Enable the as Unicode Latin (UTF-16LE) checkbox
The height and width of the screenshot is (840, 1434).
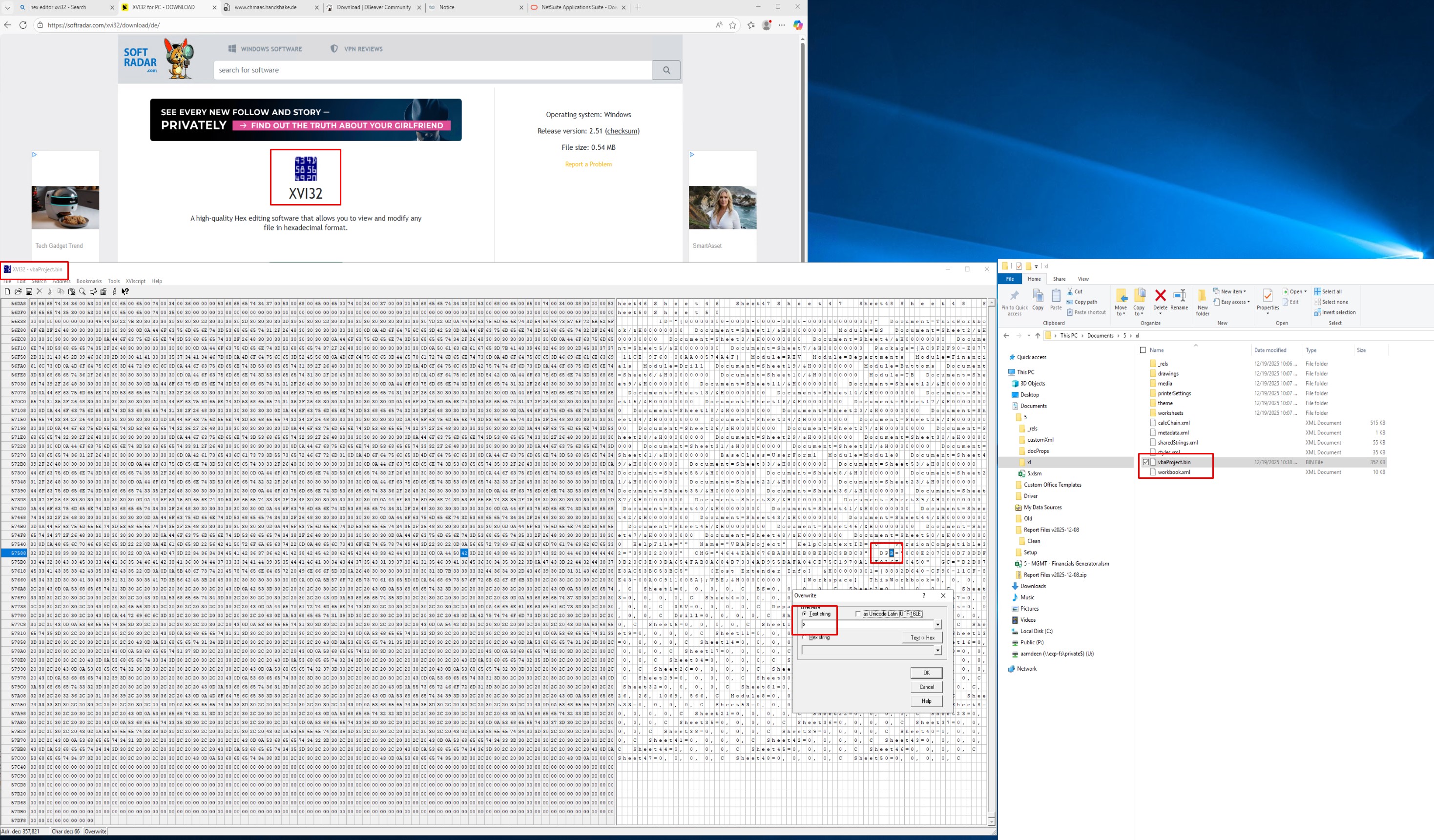coord(857,614)
